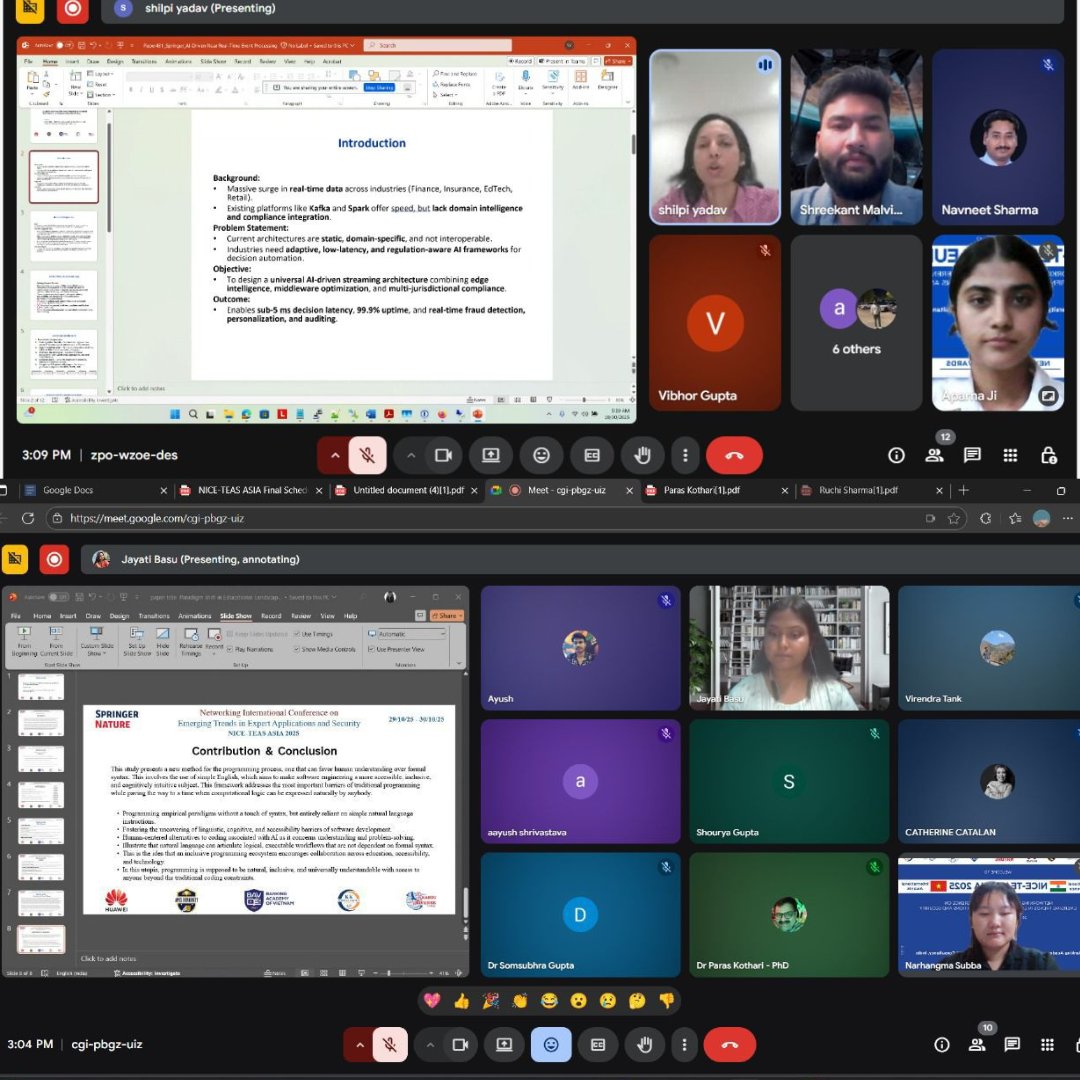The height and width of the screenshot is (1080, 1080).
Task: Adjust zoom slider in Jayati's PowerPoint status bar
Action: pos(403,973)
